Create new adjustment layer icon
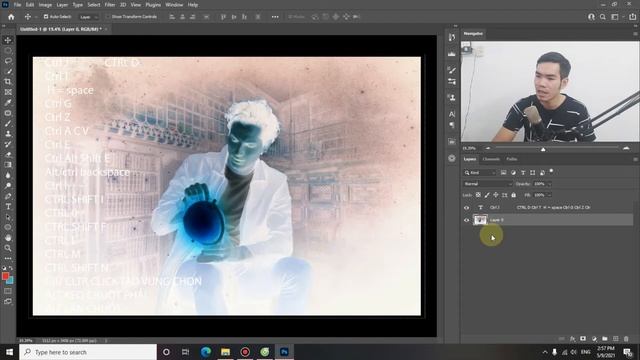Viewport: 640px width, 360px height. pos(594,339)
